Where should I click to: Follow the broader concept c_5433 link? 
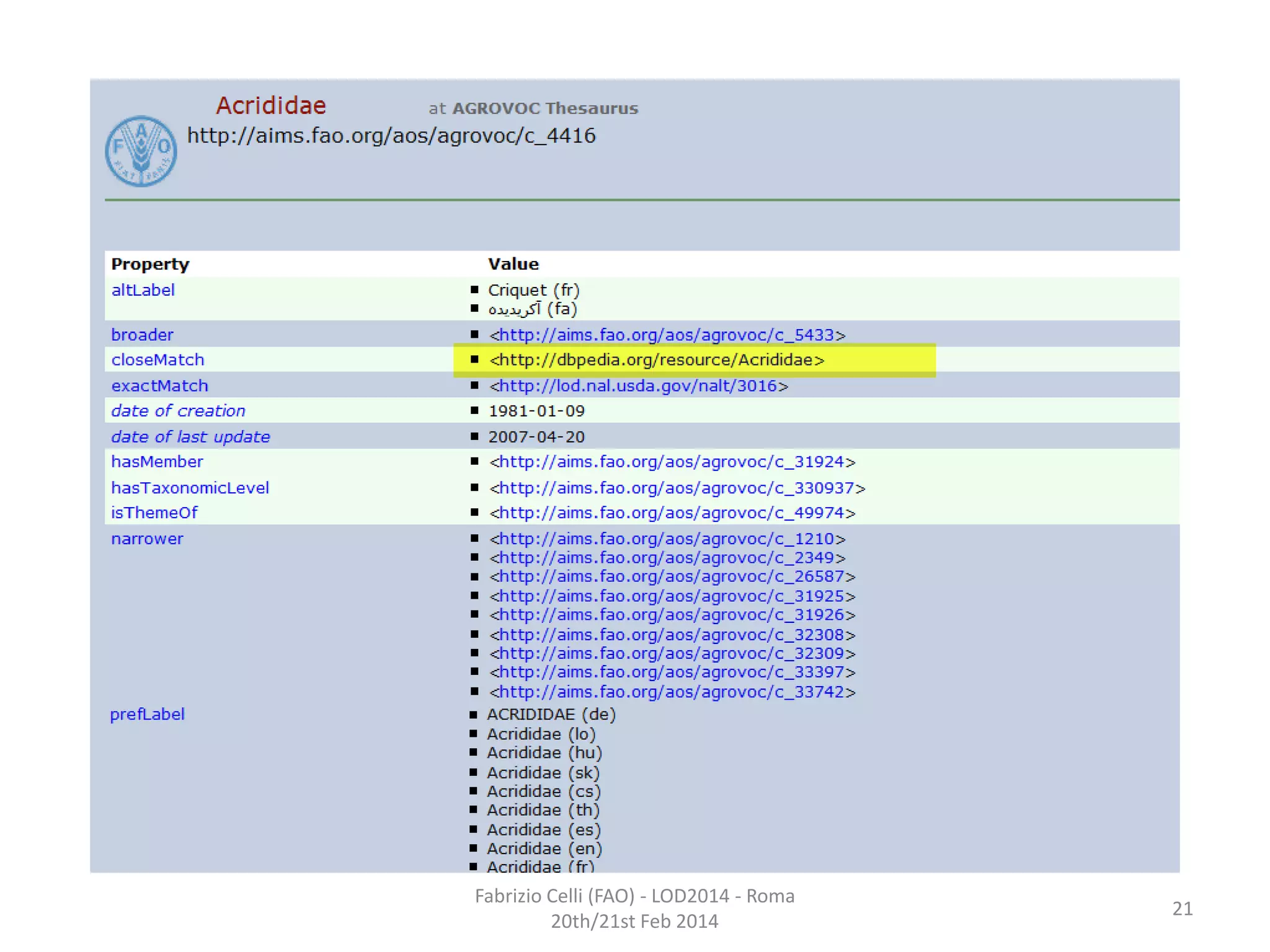coord(667,335)
